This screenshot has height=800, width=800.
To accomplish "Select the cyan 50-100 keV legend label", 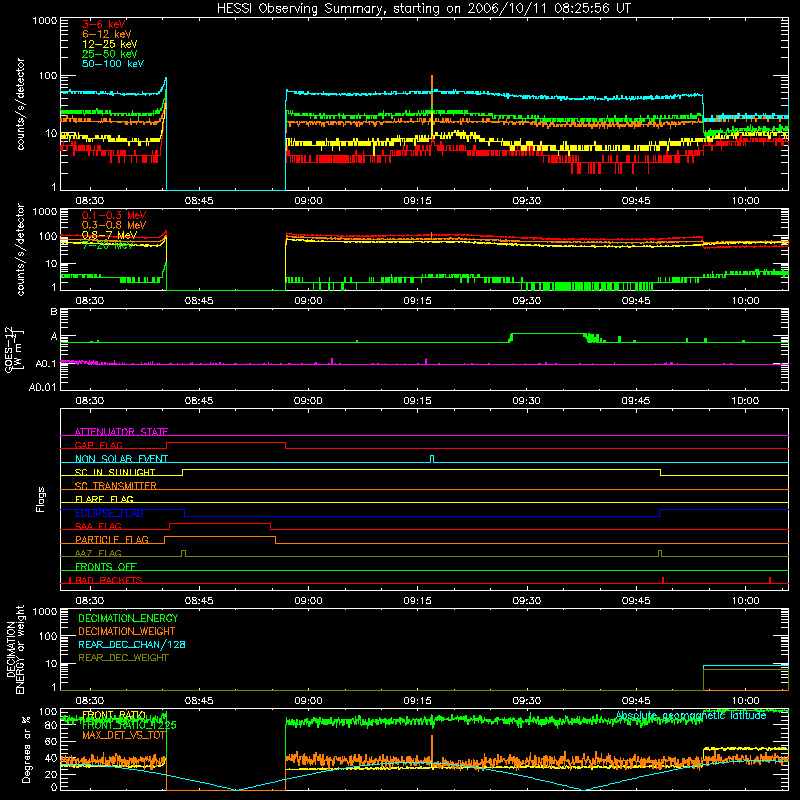I will 112,64.
